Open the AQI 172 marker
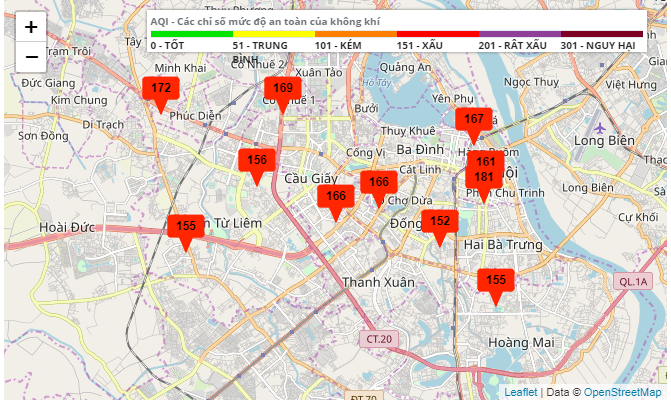This screenshot has height=405, width=671. click(x=161, y=89)
